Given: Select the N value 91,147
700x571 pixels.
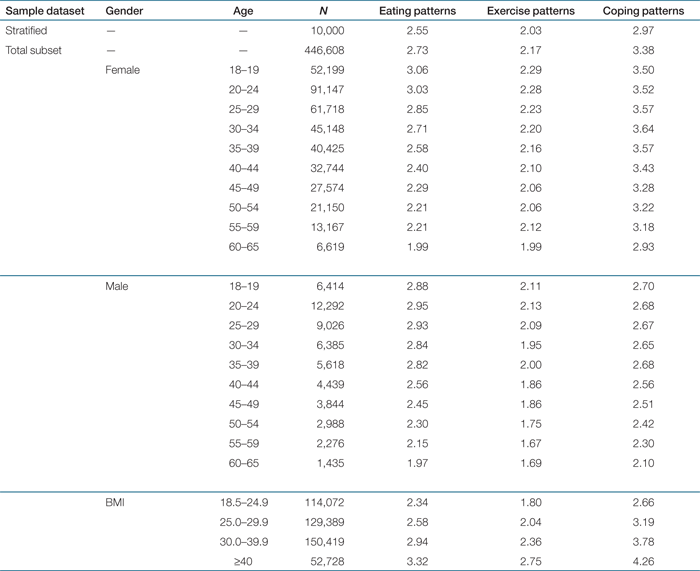Looking at the screenshot, I should coord(328,89).
